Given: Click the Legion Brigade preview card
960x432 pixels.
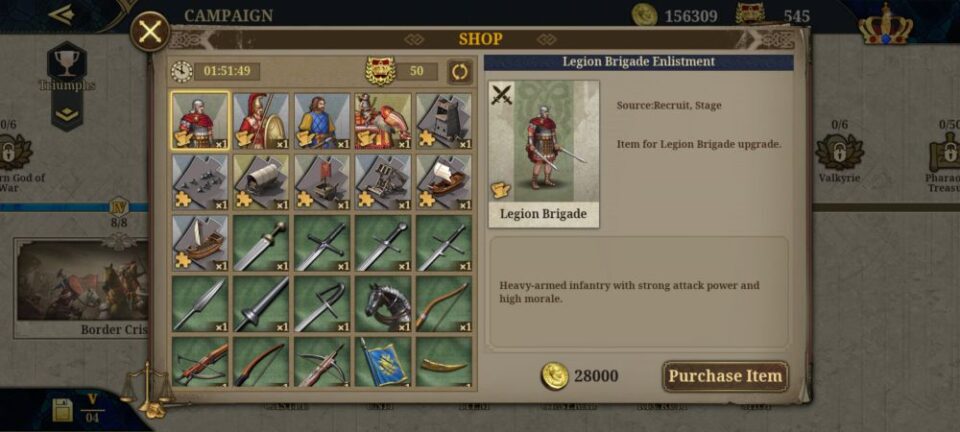Looking at the screenshot, I should point(544,154).
